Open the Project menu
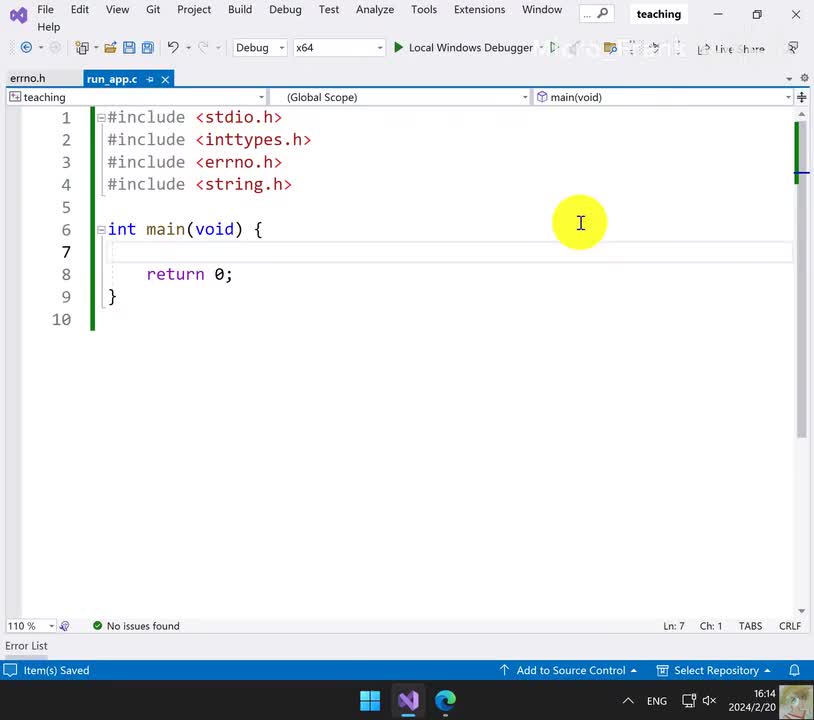This screenshot has height=720, width=814. pos(194,9)
